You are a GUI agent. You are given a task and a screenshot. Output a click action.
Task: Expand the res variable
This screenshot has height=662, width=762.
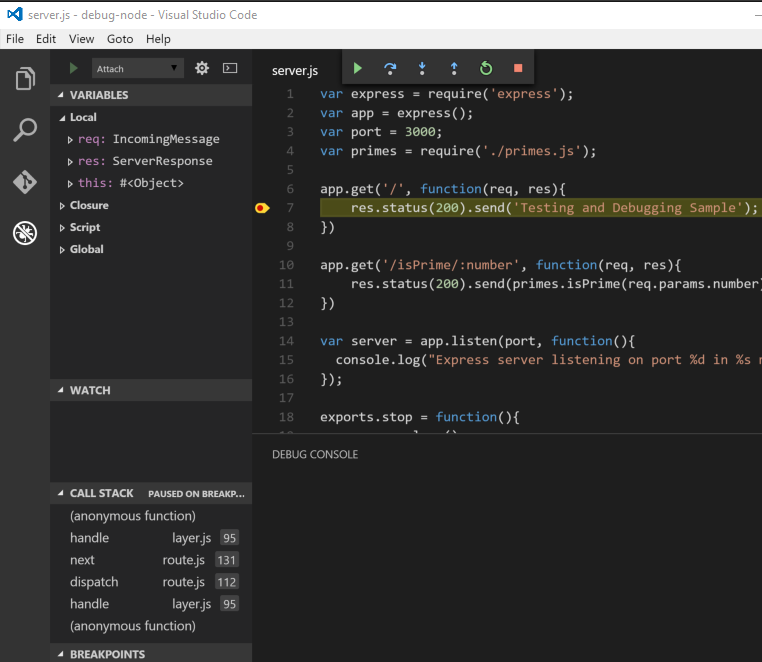[x=70, y=162]
